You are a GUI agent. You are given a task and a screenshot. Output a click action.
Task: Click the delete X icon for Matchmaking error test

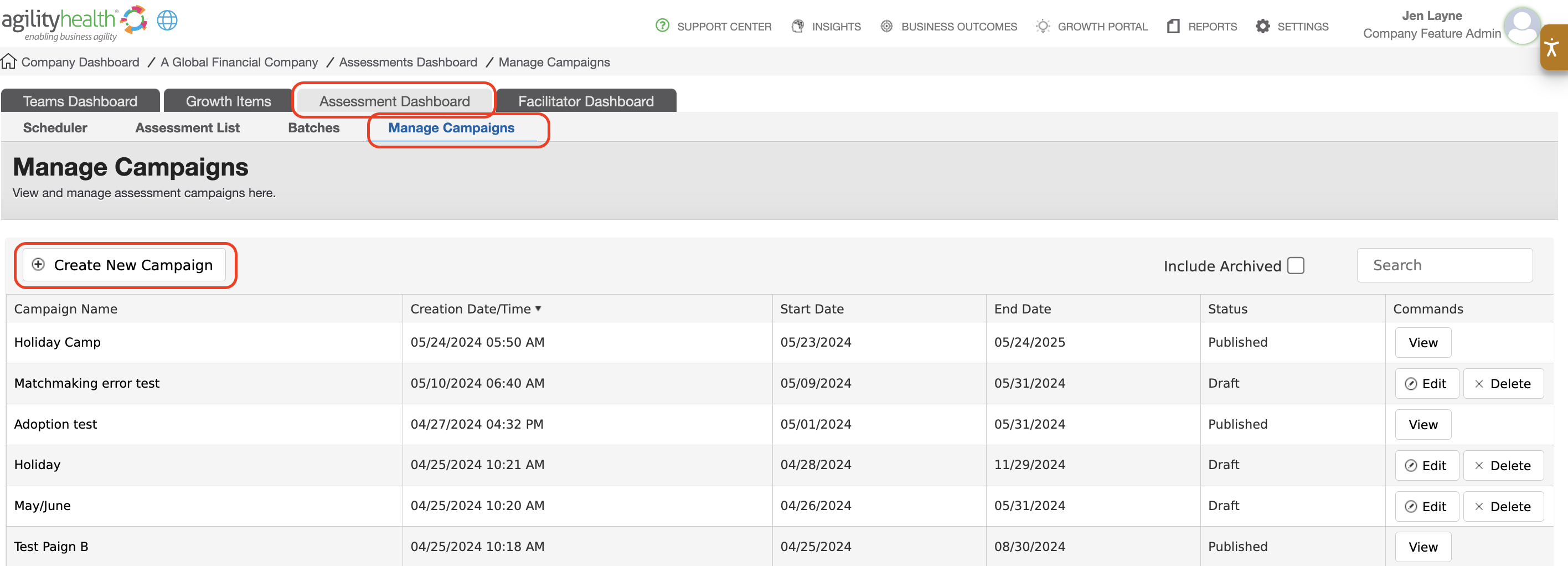[x=1478, y=383]
